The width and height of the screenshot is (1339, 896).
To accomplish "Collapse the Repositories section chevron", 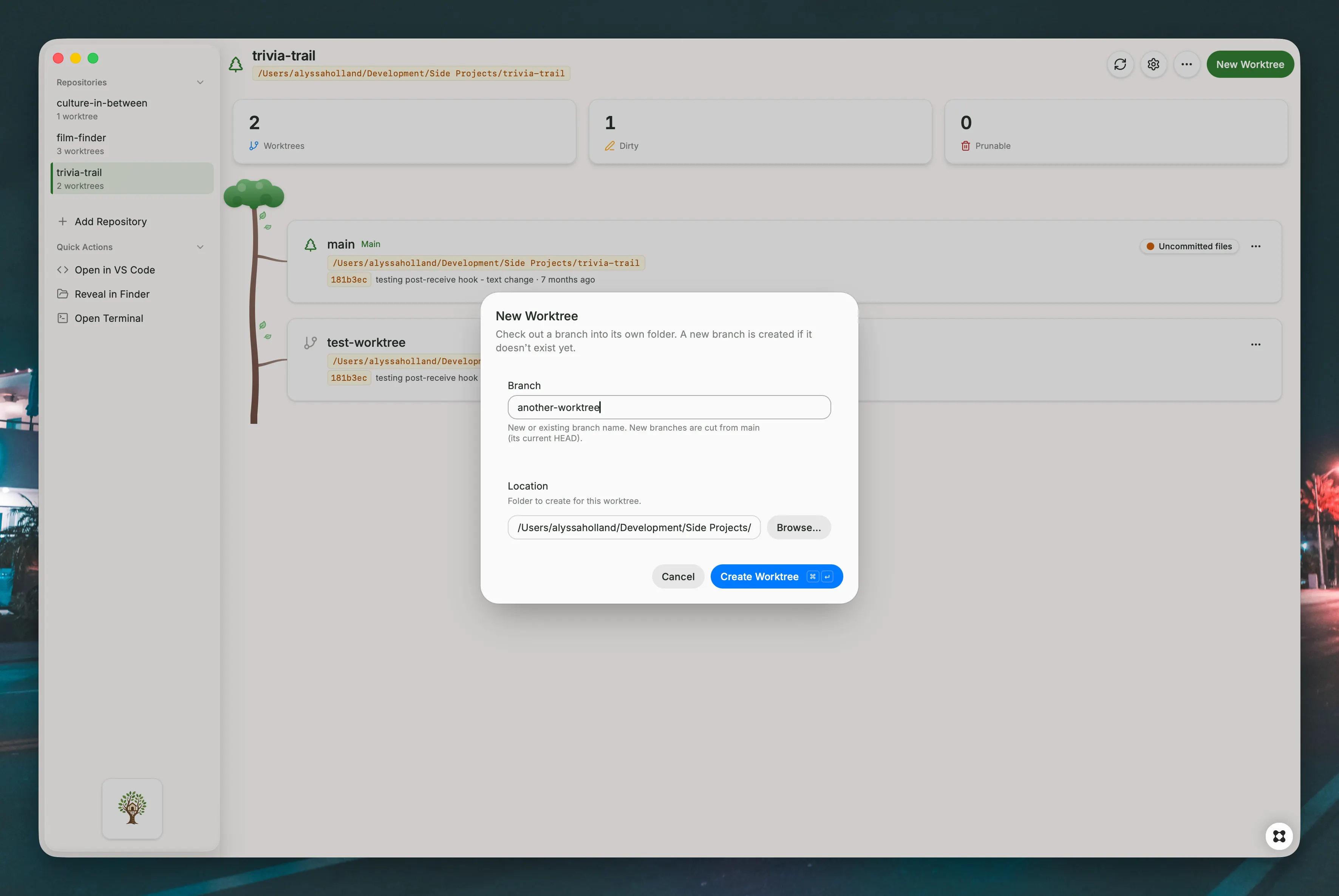I will [x=200, y=82].
